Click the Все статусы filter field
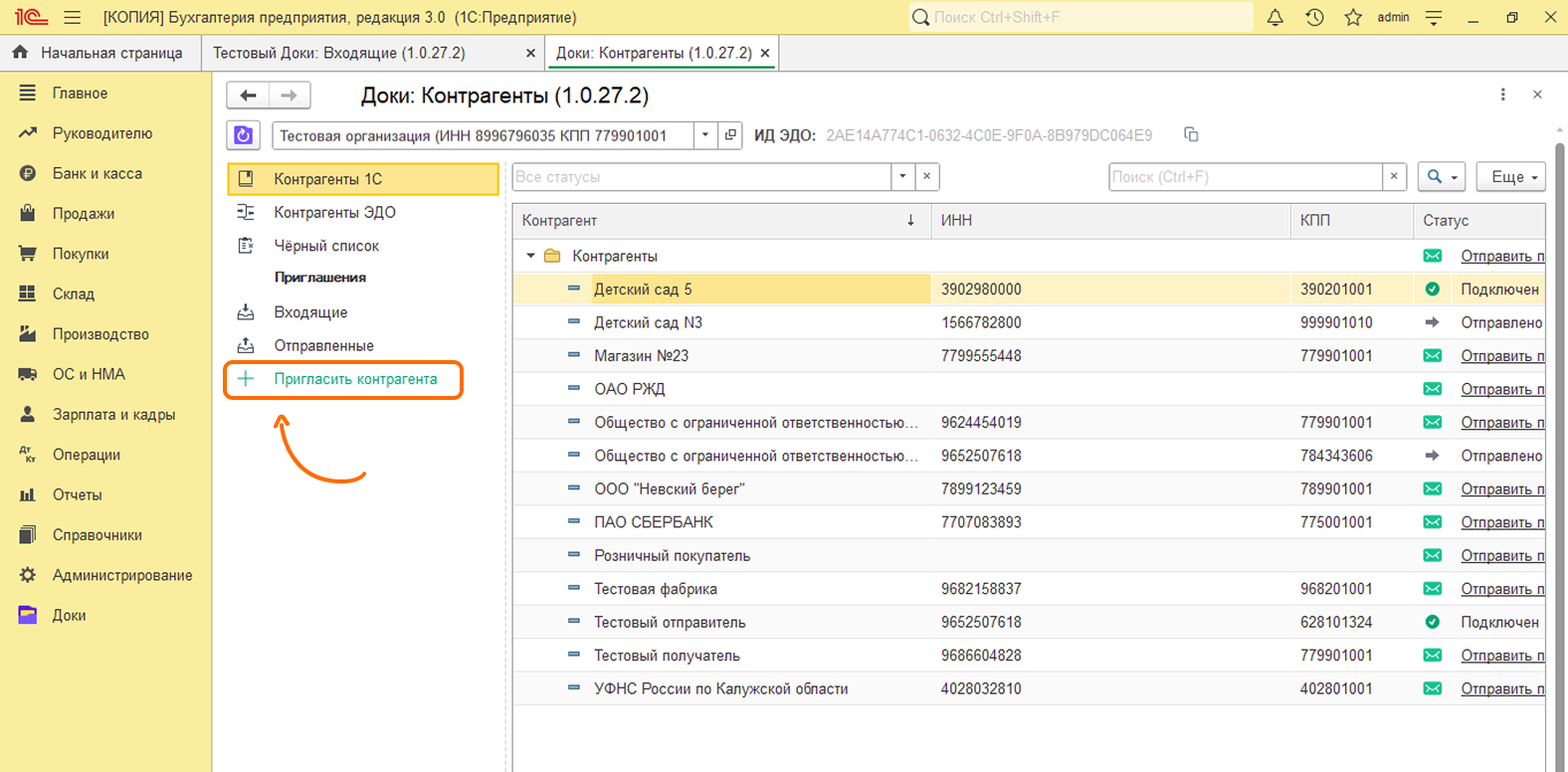The width and height of the screenshot is (1568, 772). click(701, 177)
